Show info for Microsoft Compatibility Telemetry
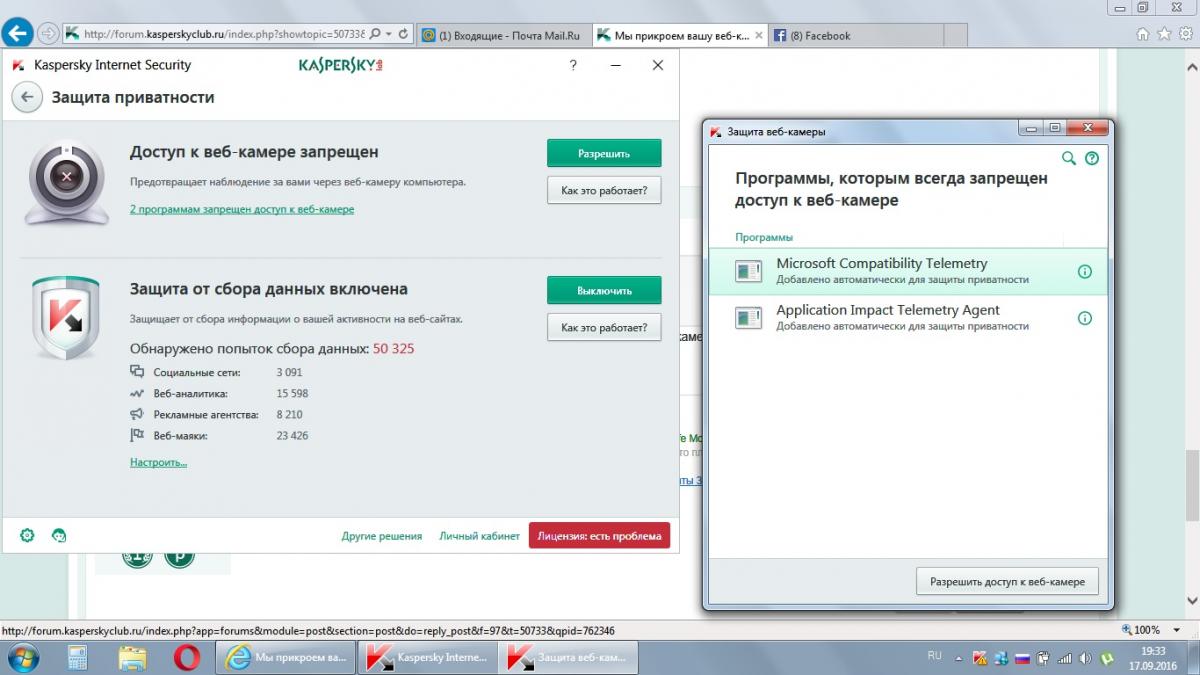 pos(1085,271)
